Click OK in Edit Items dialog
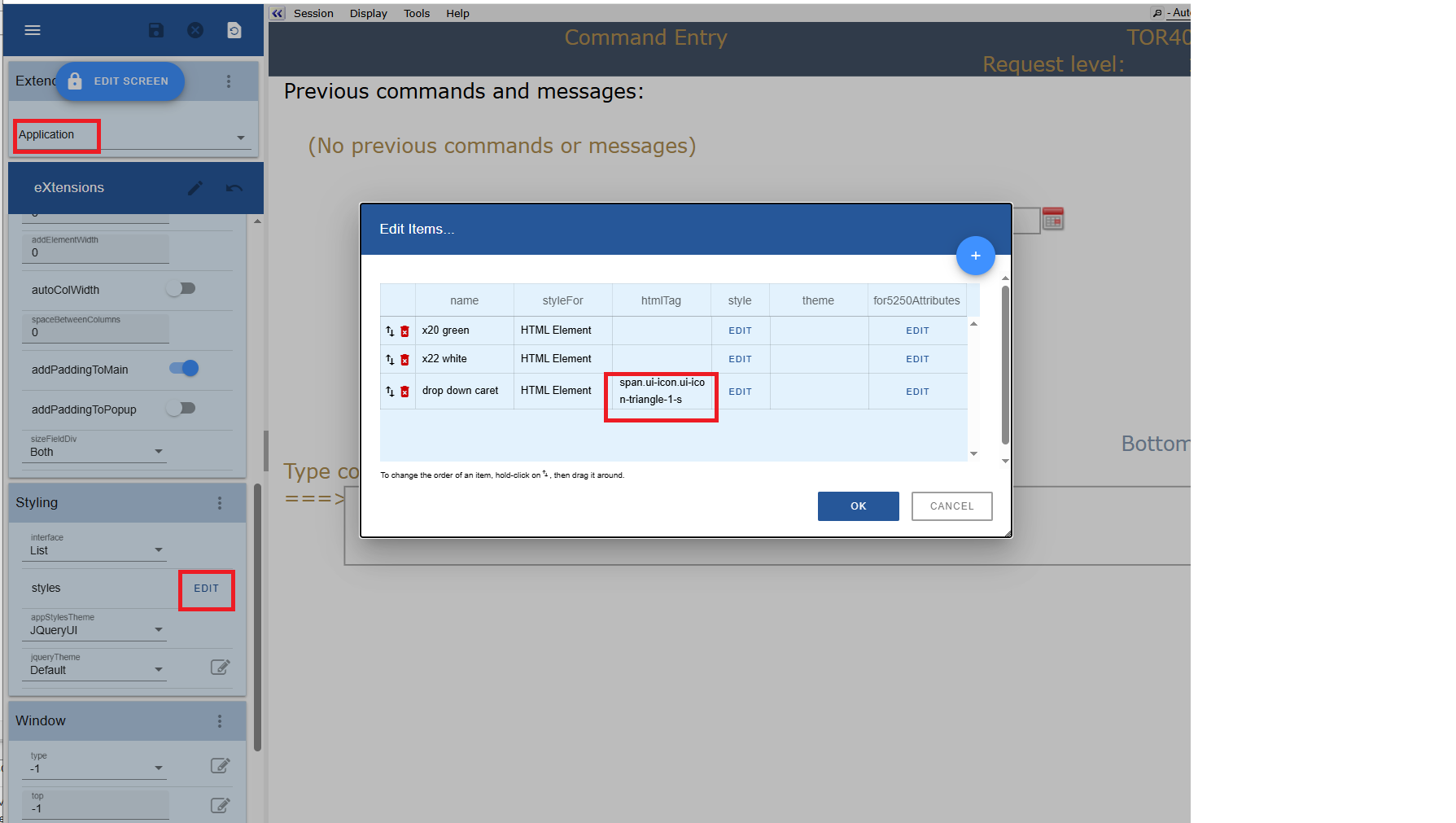This screenshot has height=823, width=1456. (858, 506)
